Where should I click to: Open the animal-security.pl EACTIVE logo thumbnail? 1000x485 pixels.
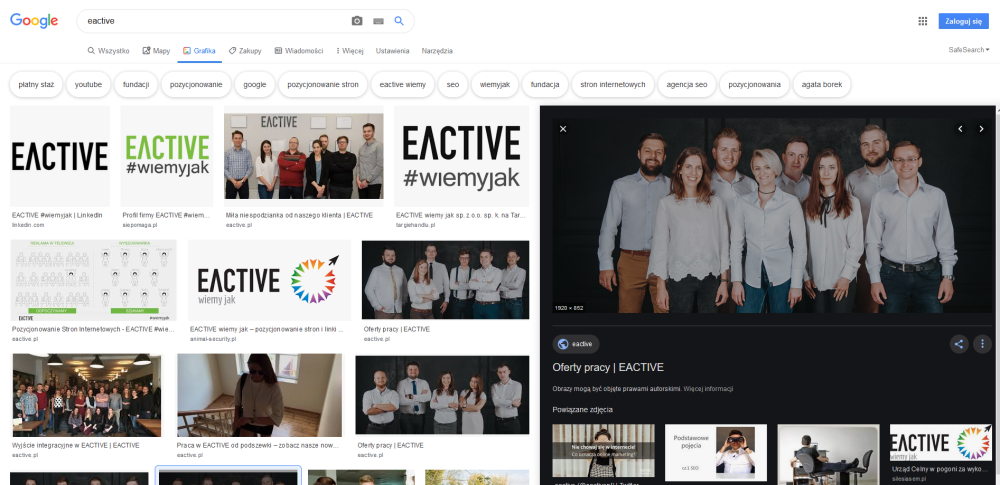269,280
